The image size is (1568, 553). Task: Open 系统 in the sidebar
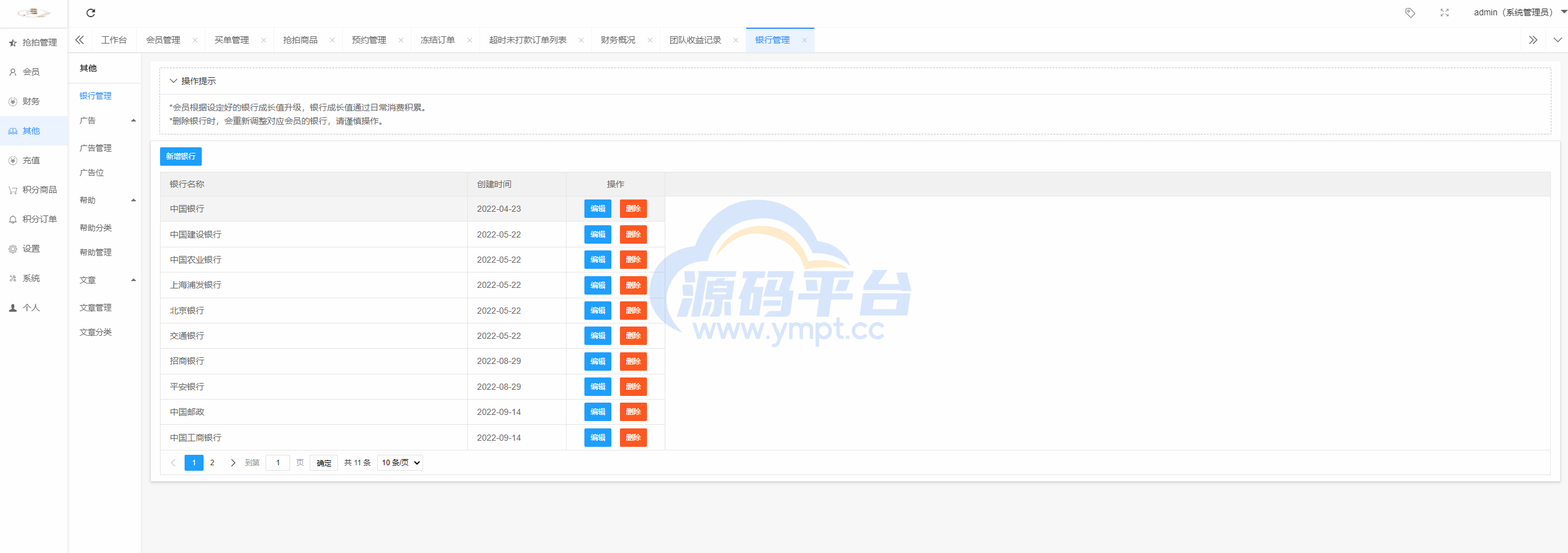[34, 278]
